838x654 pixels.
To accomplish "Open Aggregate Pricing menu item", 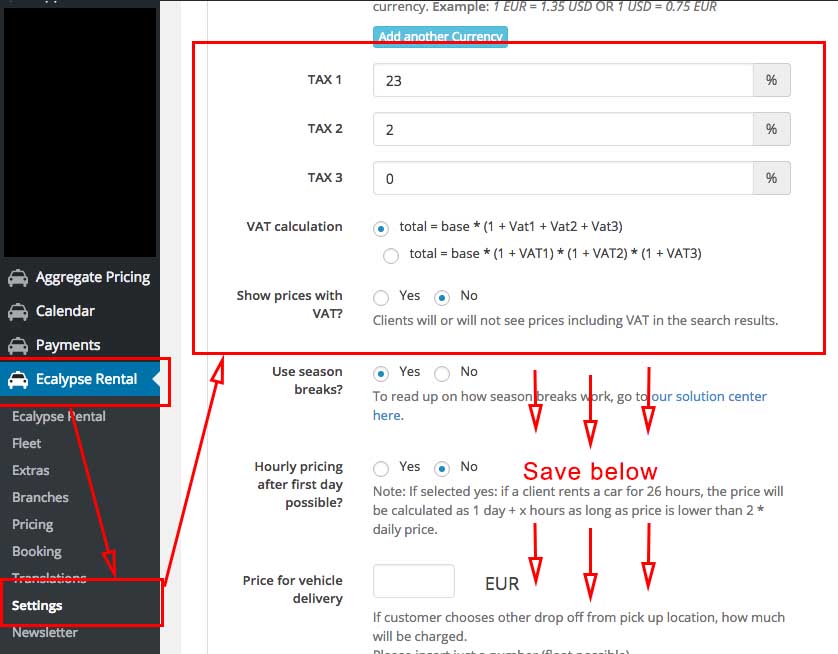I will click(x=92, y=277).
